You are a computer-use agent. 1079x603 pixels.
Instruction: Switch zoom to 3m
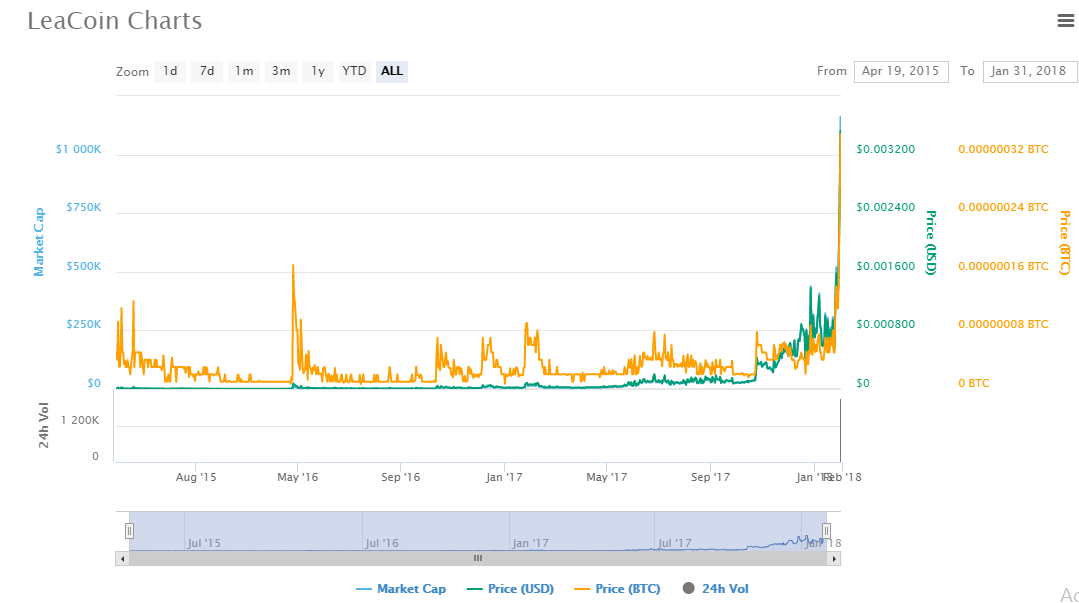tap(281, 71)
